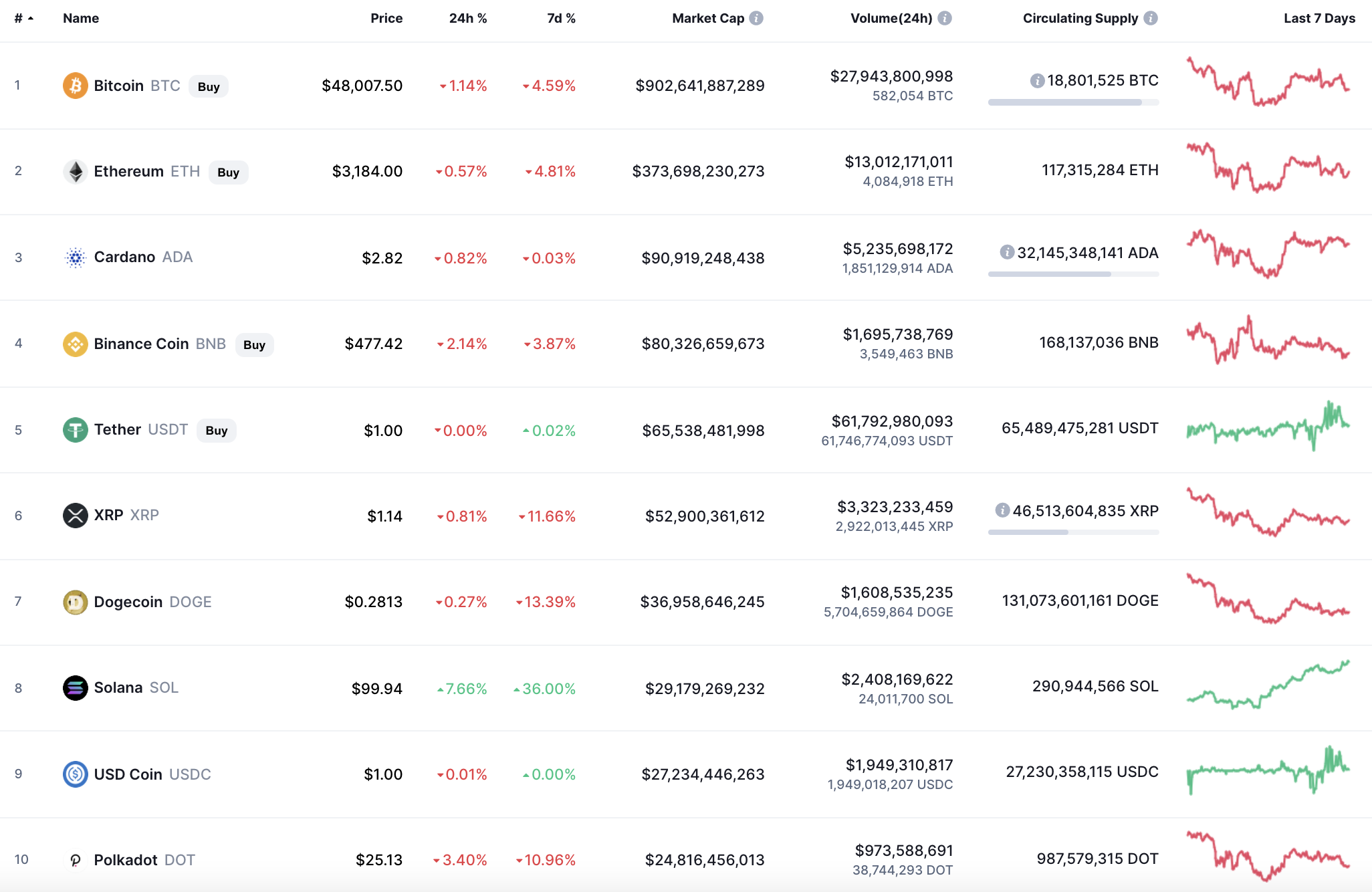Click the Dogecoin logo icon
Screen dimensions: 1372x892
click(76, 602)
